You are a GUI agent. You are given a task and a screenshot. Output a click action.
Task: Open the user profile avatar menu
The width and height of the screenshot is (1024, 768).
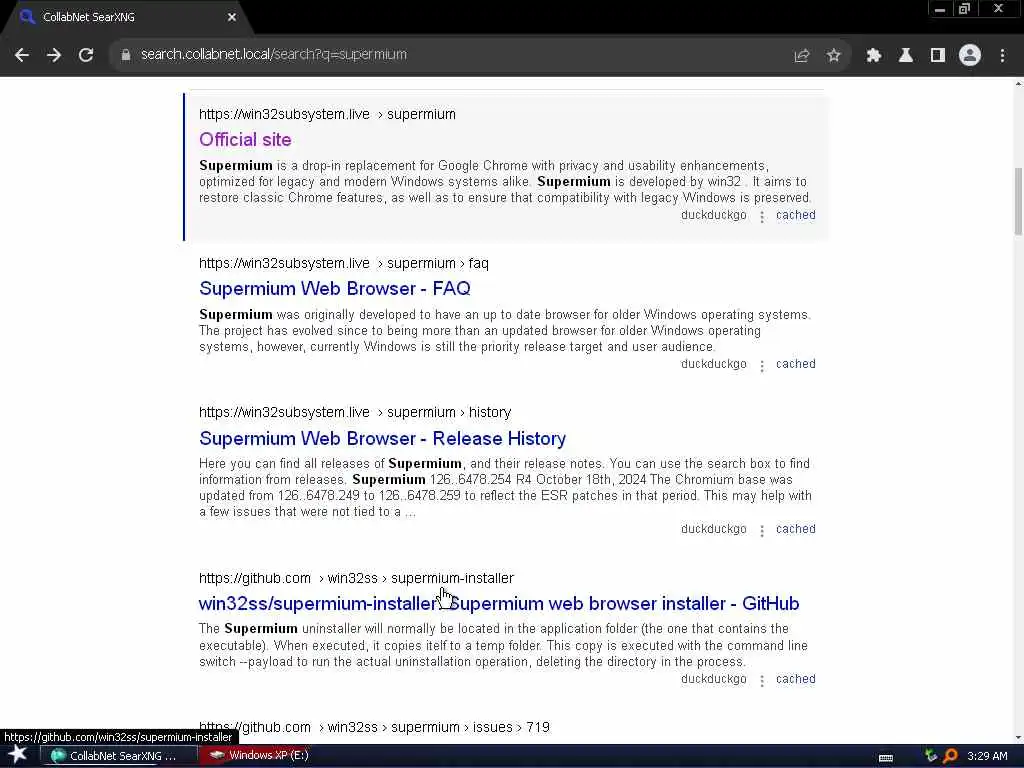[x=970, y=56]
